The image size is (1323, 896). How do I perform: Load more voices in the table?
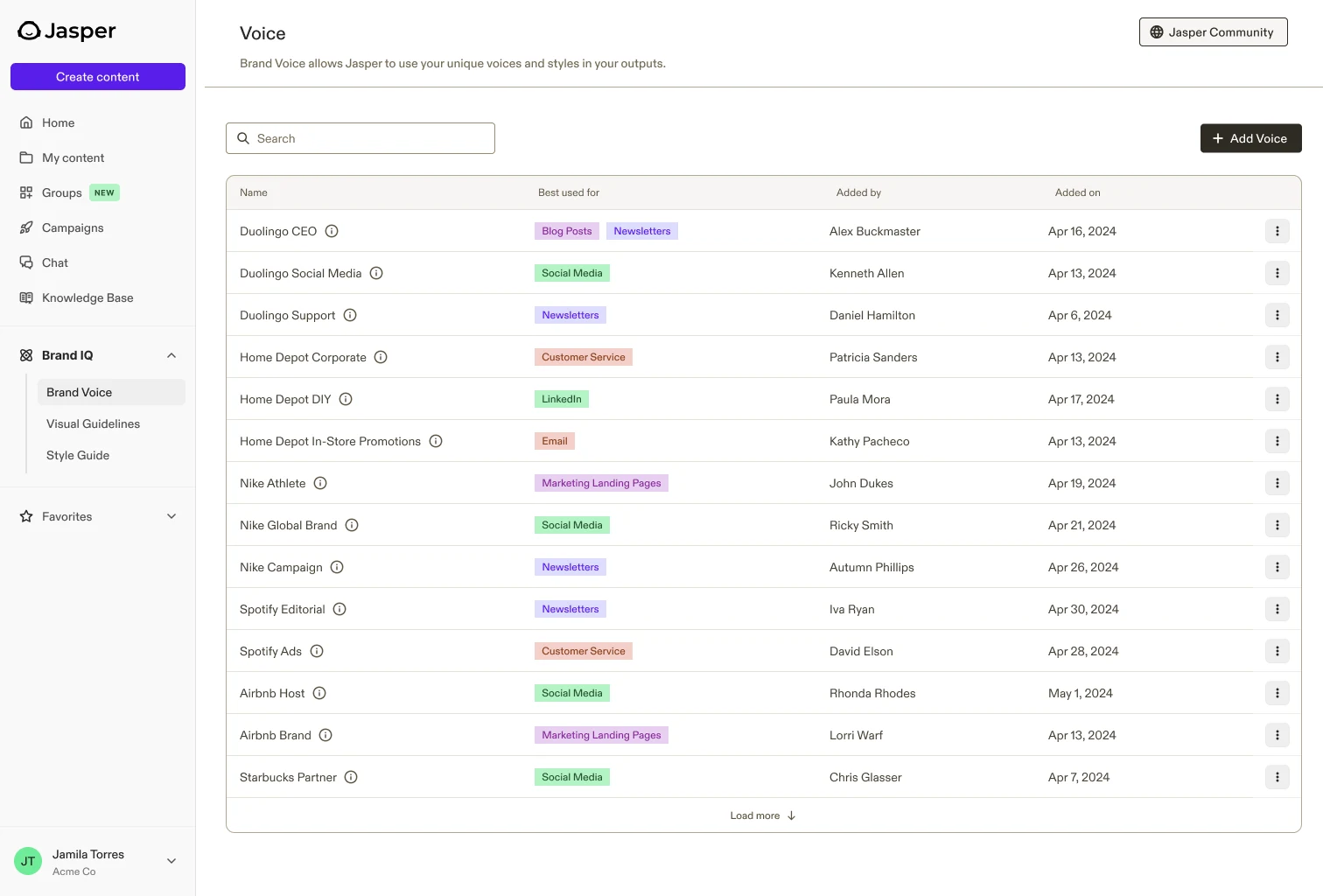click(763, 815)
